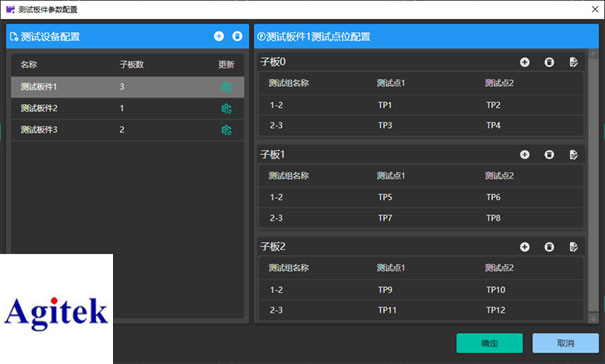Click update gear icon for 测试板件1

[x=226, y=87]
